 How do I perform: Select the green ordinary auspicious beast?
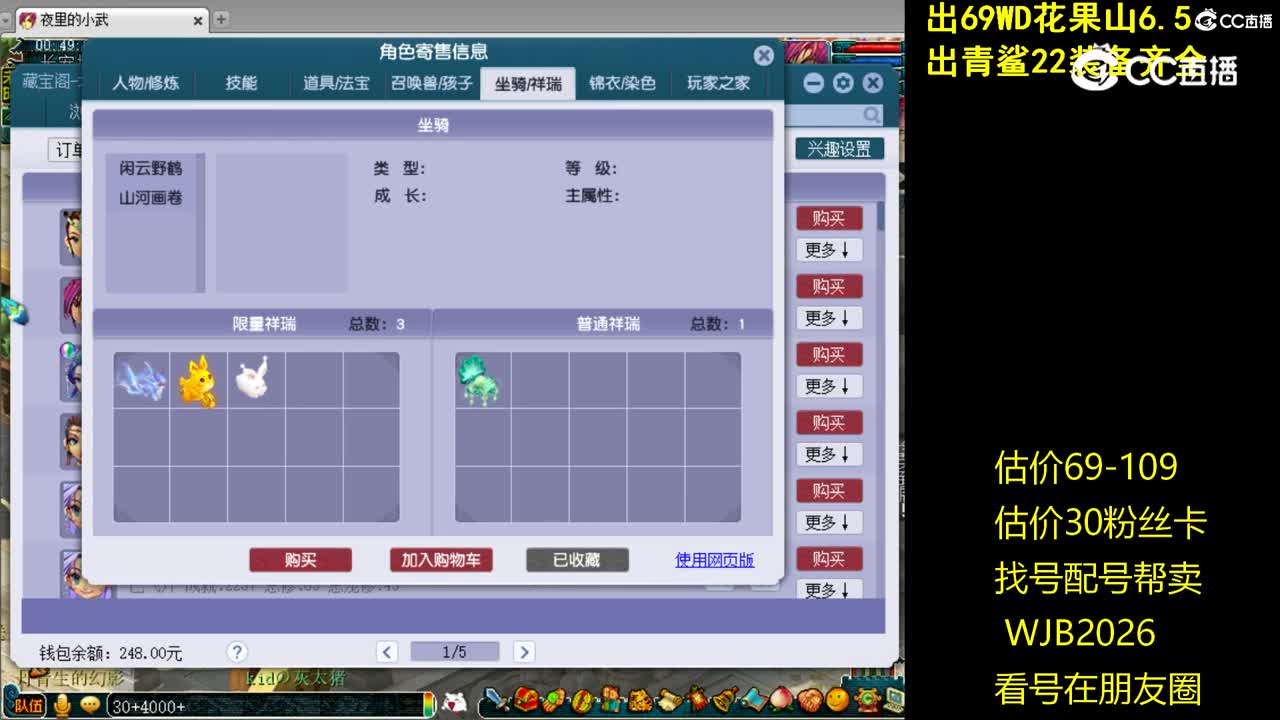tap(483, 380)
